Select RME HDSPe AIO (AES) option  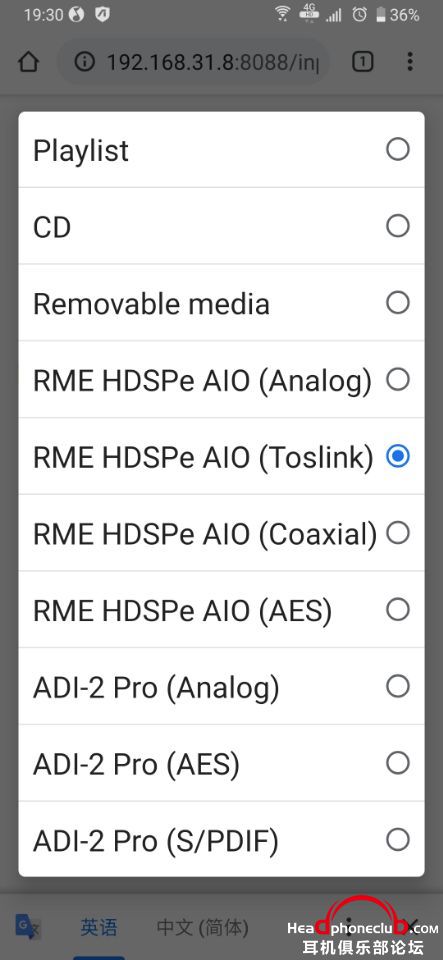pos(221,610)
